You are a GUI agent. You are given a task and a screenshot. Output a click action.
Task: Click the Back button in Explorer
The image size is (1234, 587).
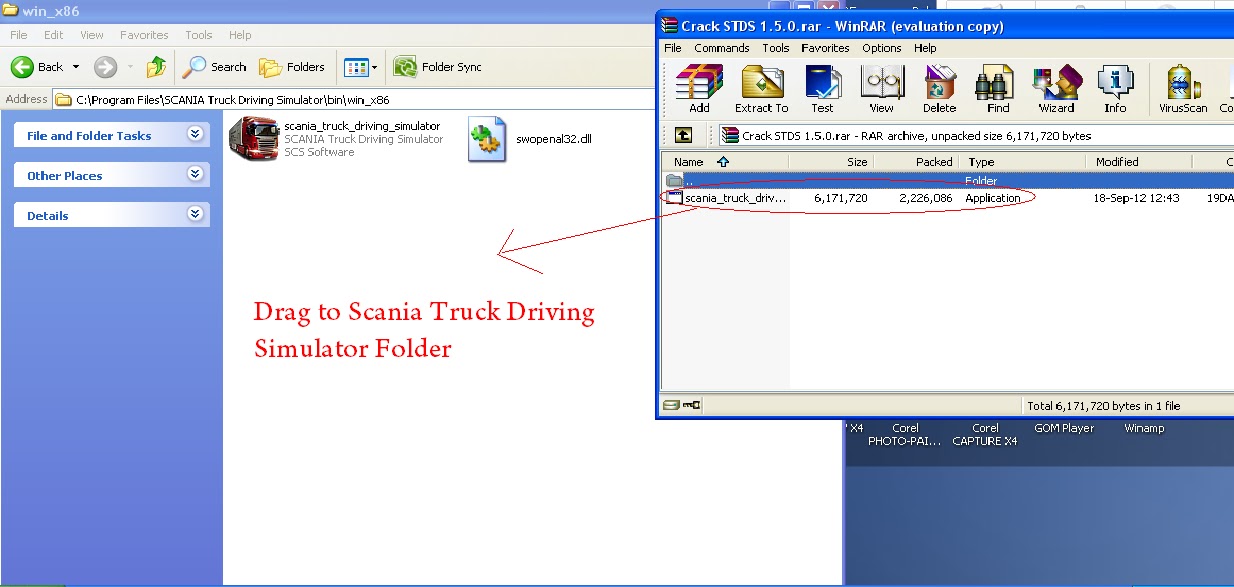coord(37,67)
